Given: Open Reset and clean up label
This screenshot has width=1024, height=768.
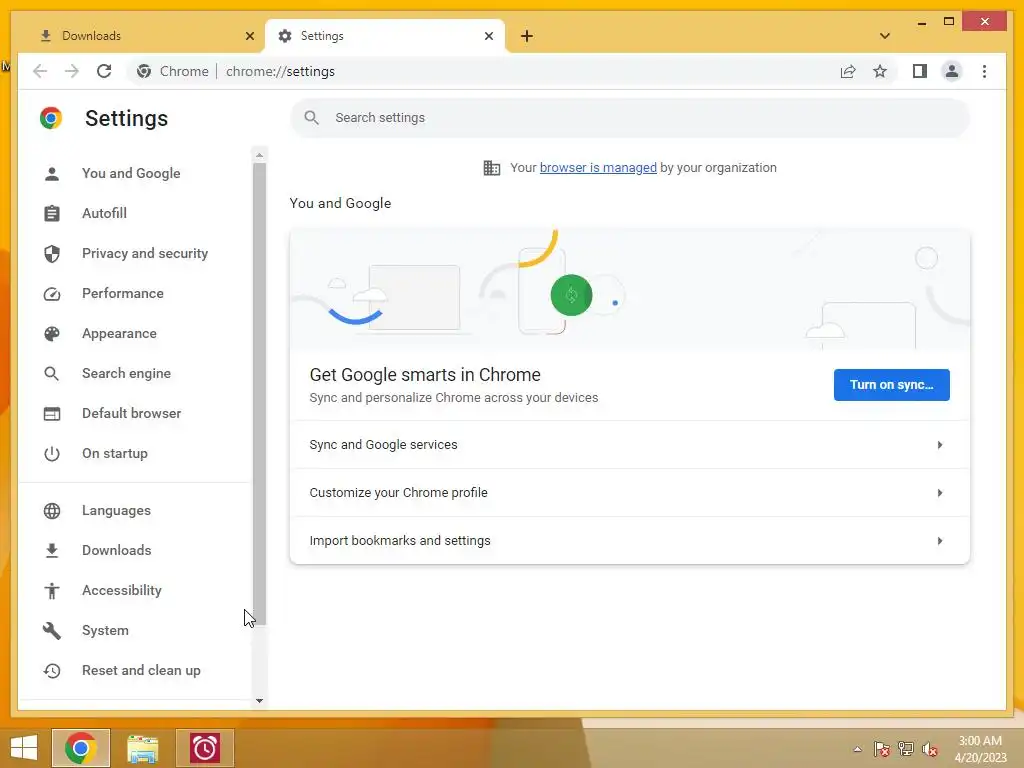Looking at the screenshot, I should pyautogui.click(x=141, y=671).
